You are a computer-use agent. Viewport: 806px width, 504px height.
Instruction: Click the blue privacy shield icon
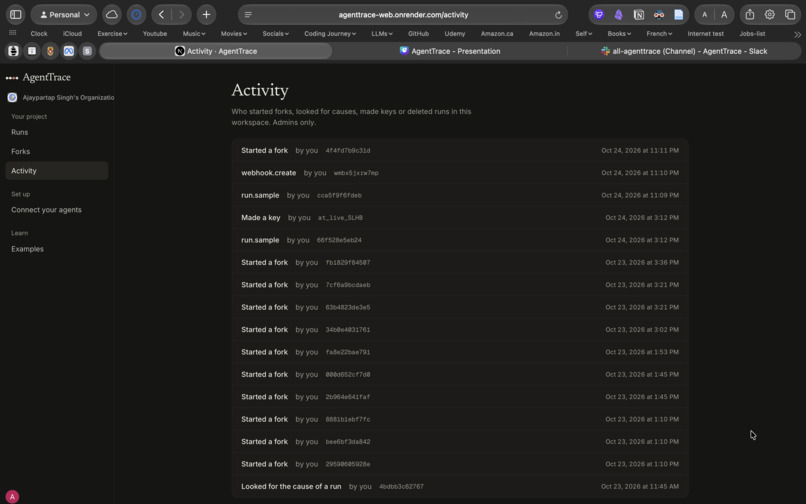tap(136, 14)
